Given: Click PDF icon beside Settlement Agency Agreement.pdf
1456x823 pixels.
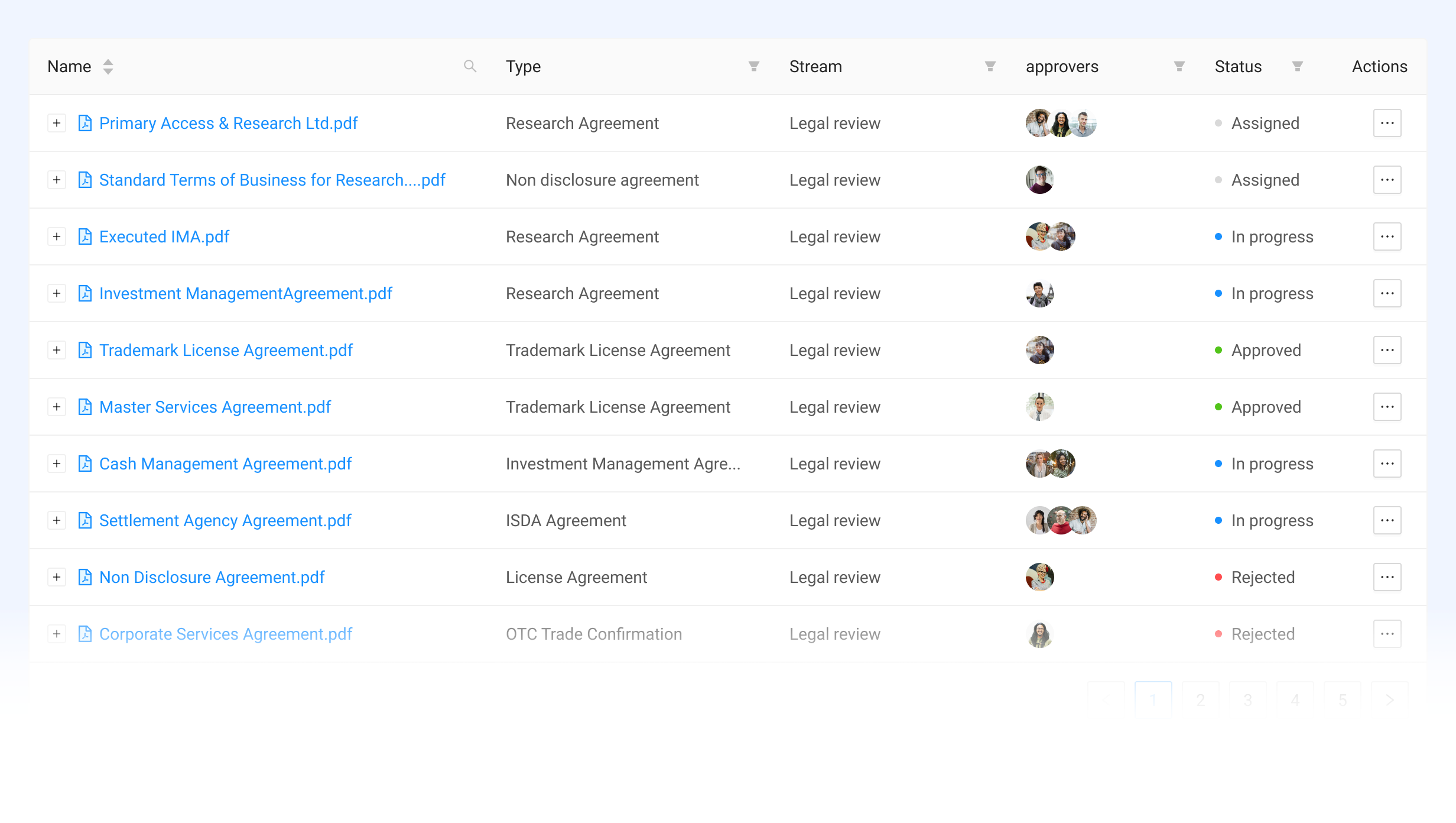Looking at the screenshot, I should [85, 520].
